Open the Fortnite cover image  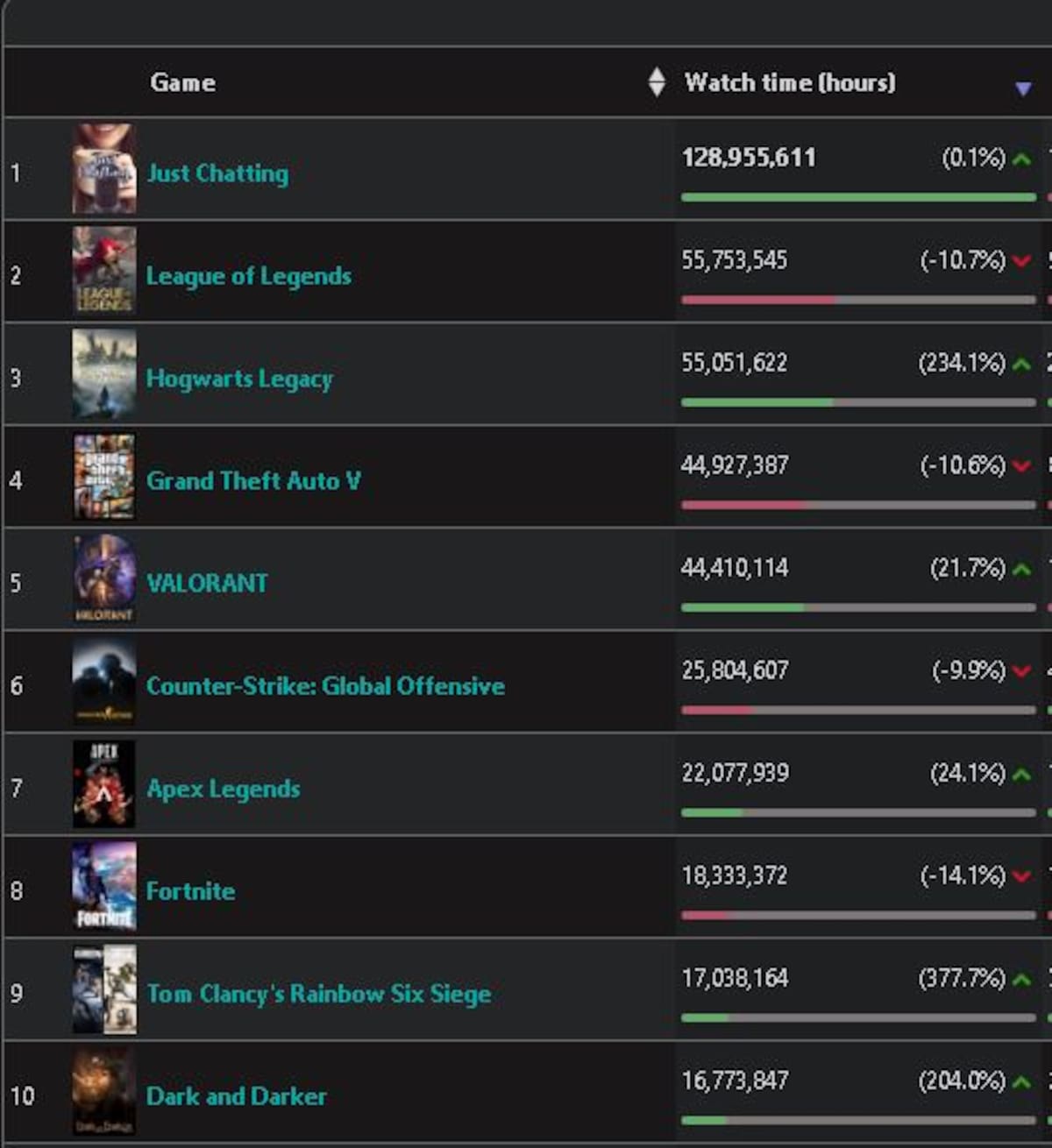click(104, 886)
